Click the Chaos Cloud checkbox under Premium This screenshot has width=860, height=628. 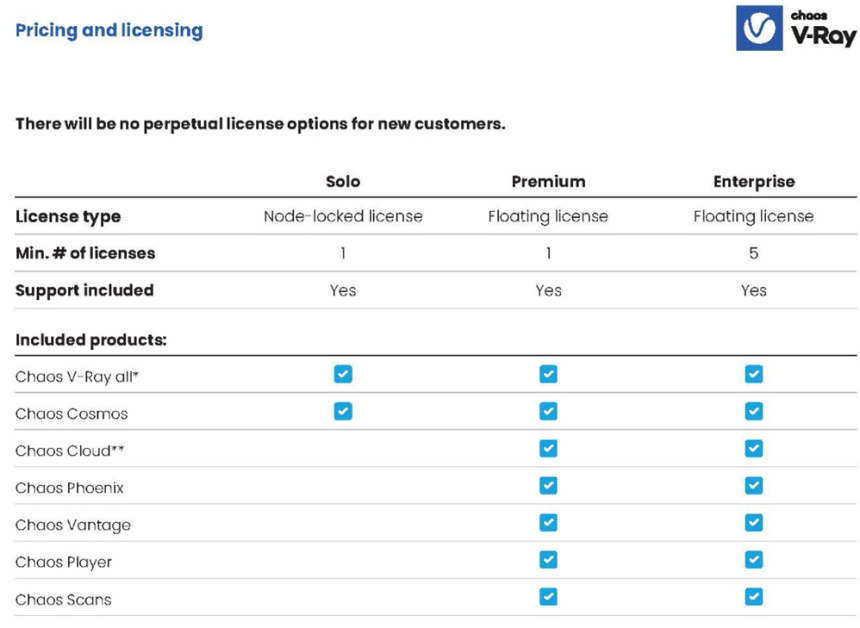point(548,449)
